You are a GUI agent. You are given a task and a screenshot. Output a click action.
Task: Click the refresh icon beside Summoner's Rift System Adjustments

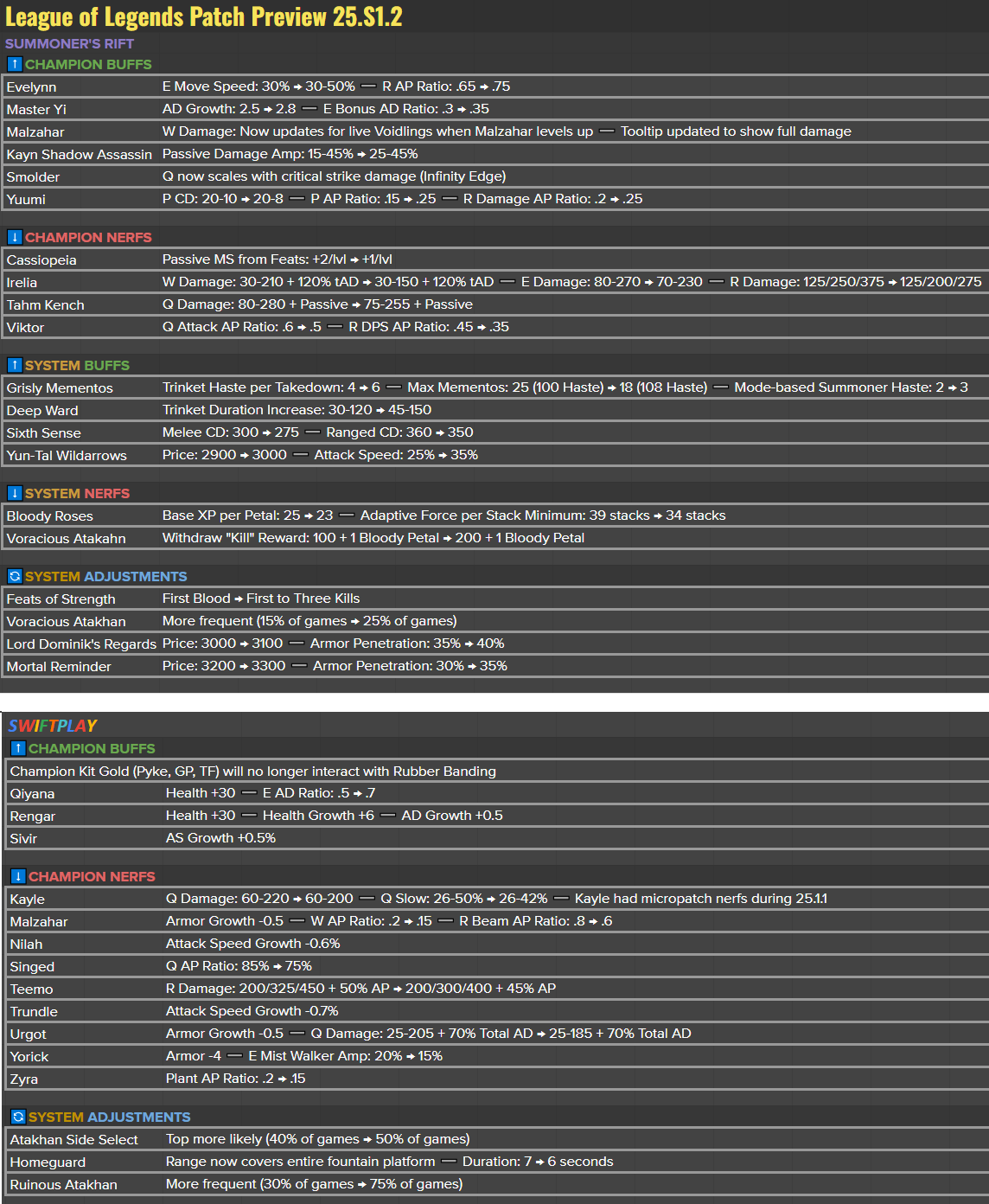15,576
